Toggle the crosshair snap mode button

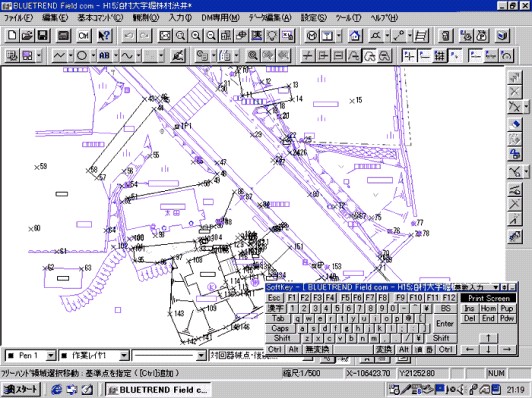[x=409, y=55]
